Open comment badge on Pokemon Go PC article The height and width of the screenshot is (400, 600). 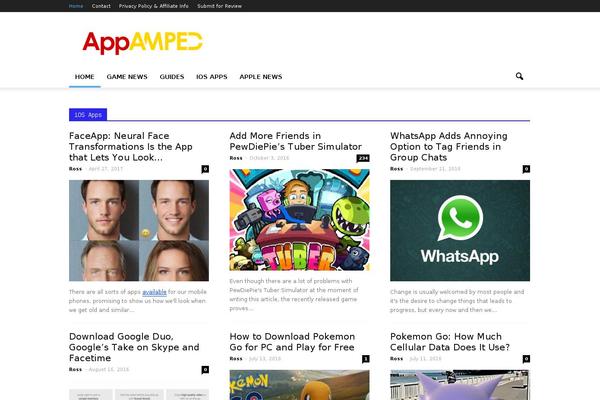[x=366, y=359]
